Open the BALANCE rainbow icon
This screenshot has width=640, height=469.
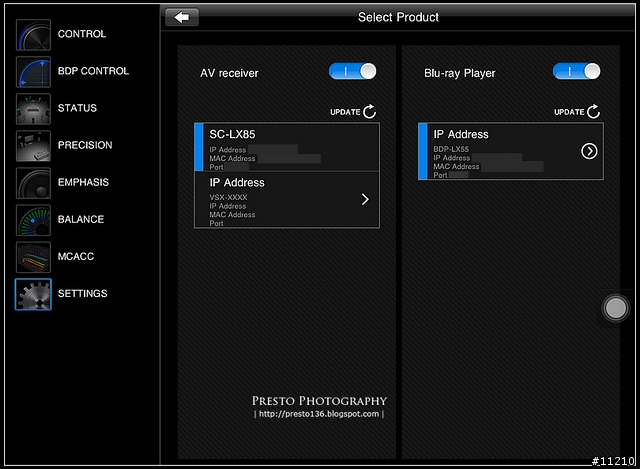click(x=33, y=220)
